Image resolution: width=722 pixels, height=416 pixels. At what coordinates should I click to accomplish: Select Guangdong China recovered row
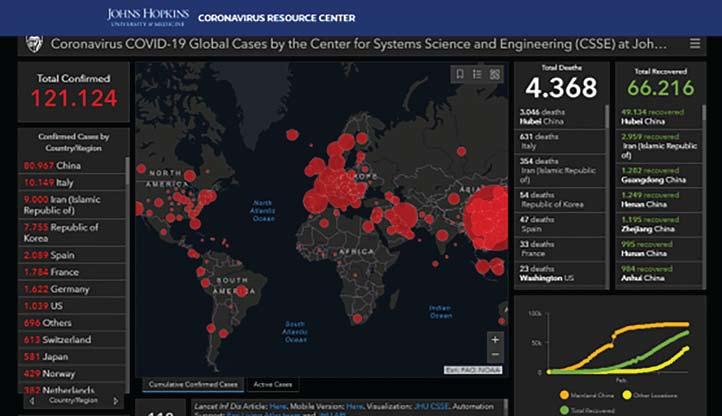tap(659, 176)
